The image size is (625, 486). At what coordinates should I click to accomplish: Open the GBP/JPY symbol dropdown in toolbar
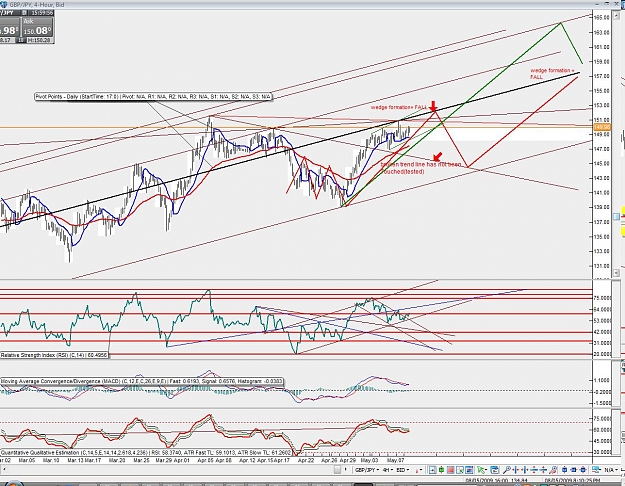pyautogui.click(x=367, y=470)
